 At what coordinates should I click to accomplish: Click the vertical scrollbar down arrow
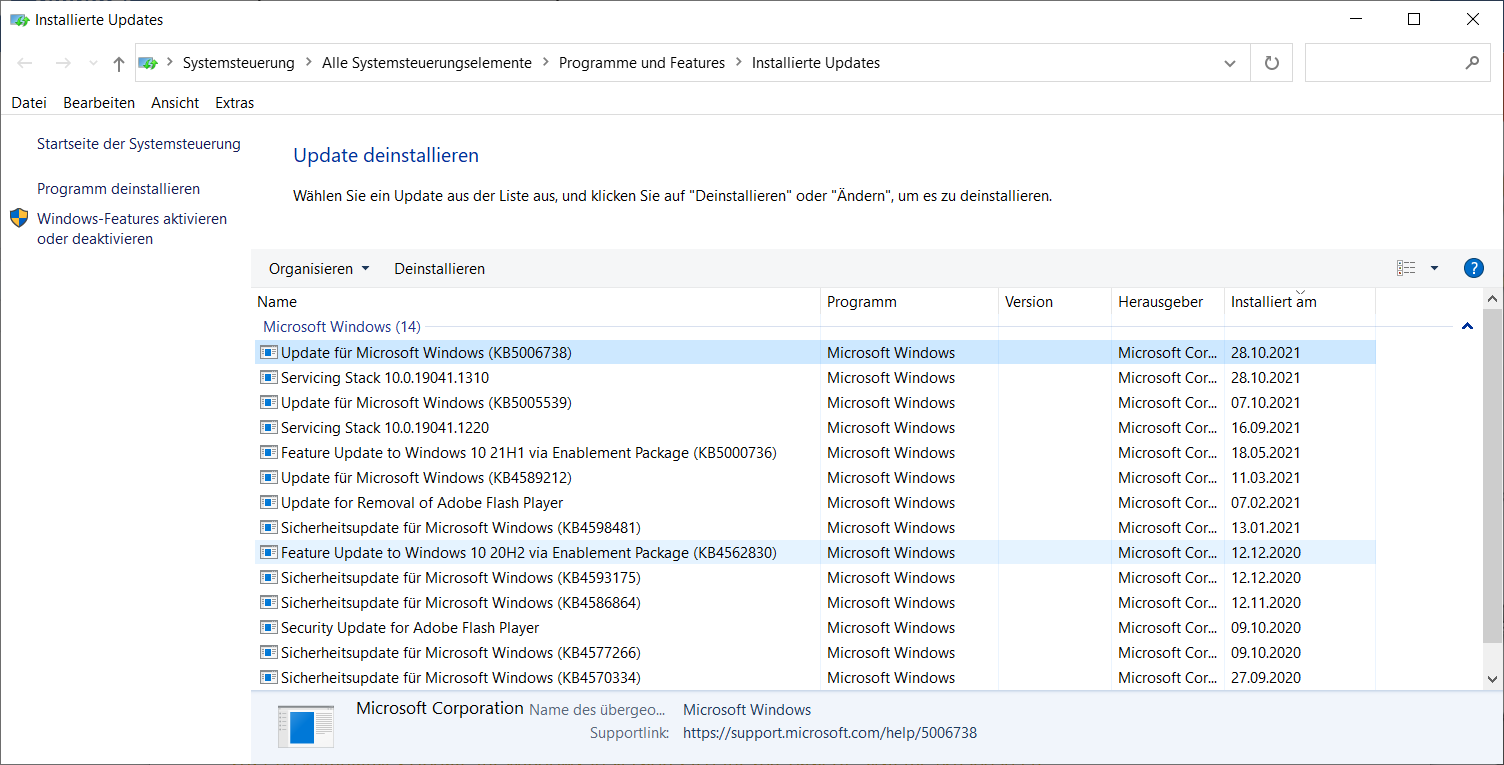coord(1493,679)
